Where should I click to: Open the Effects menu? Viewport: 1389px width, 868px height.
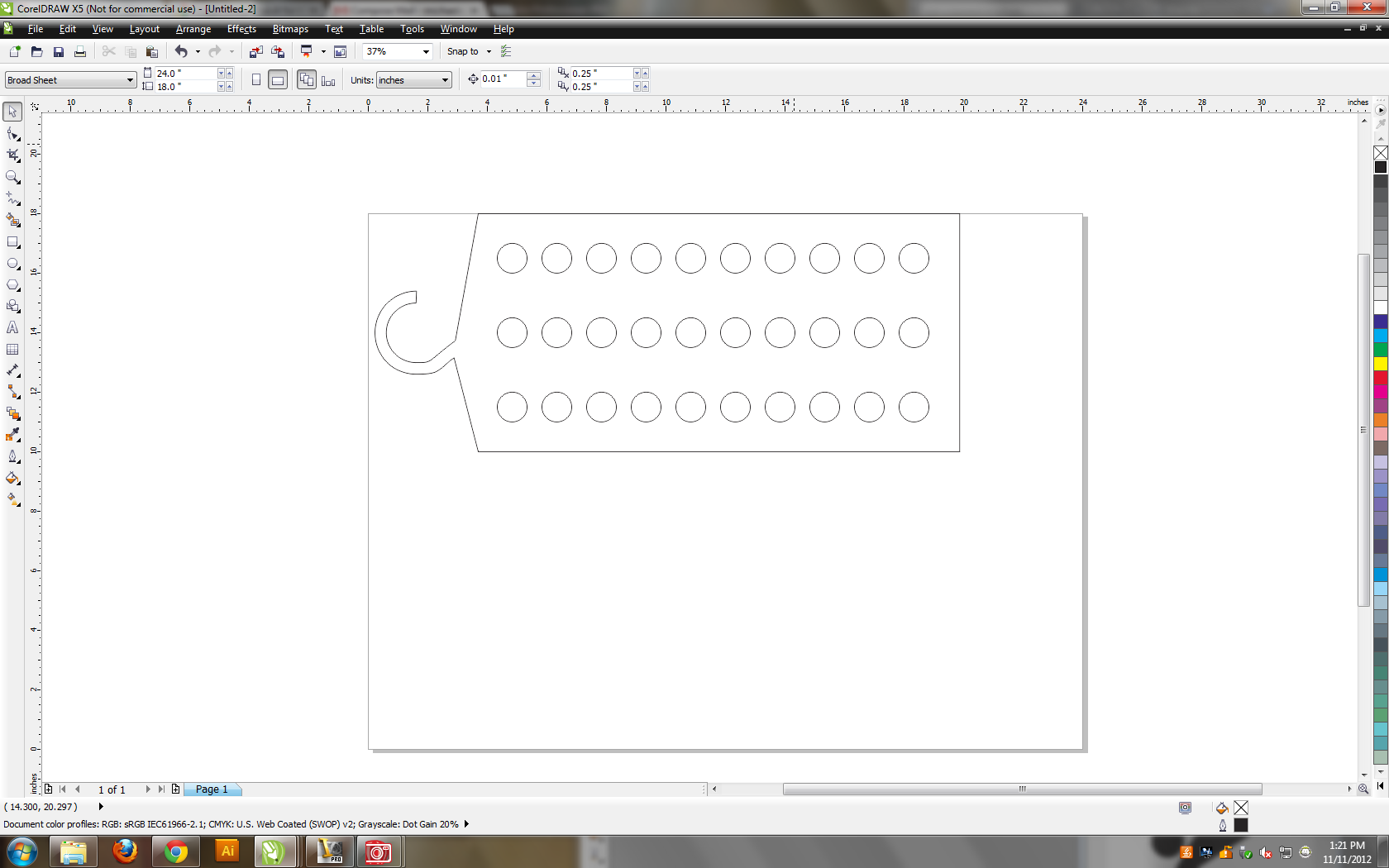241,29
